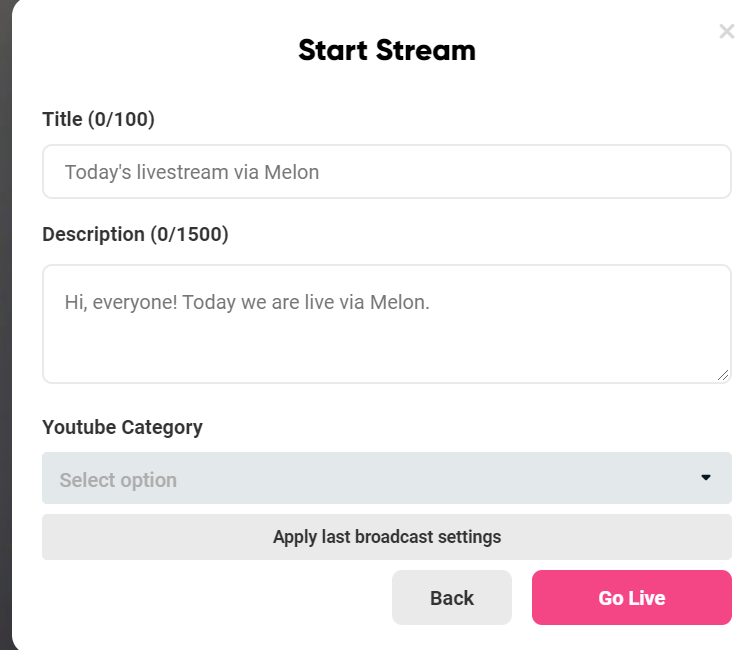Close the Start Stream dialog
752x650 pixels.
tap(726, 32)
